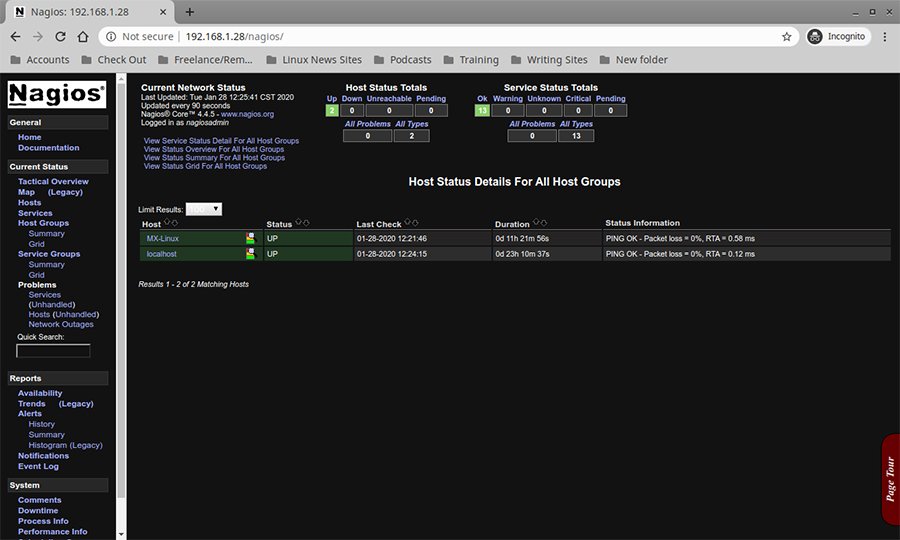
Task: Click the Ok service count box showing 13
Action: click(x=482, y=111)
